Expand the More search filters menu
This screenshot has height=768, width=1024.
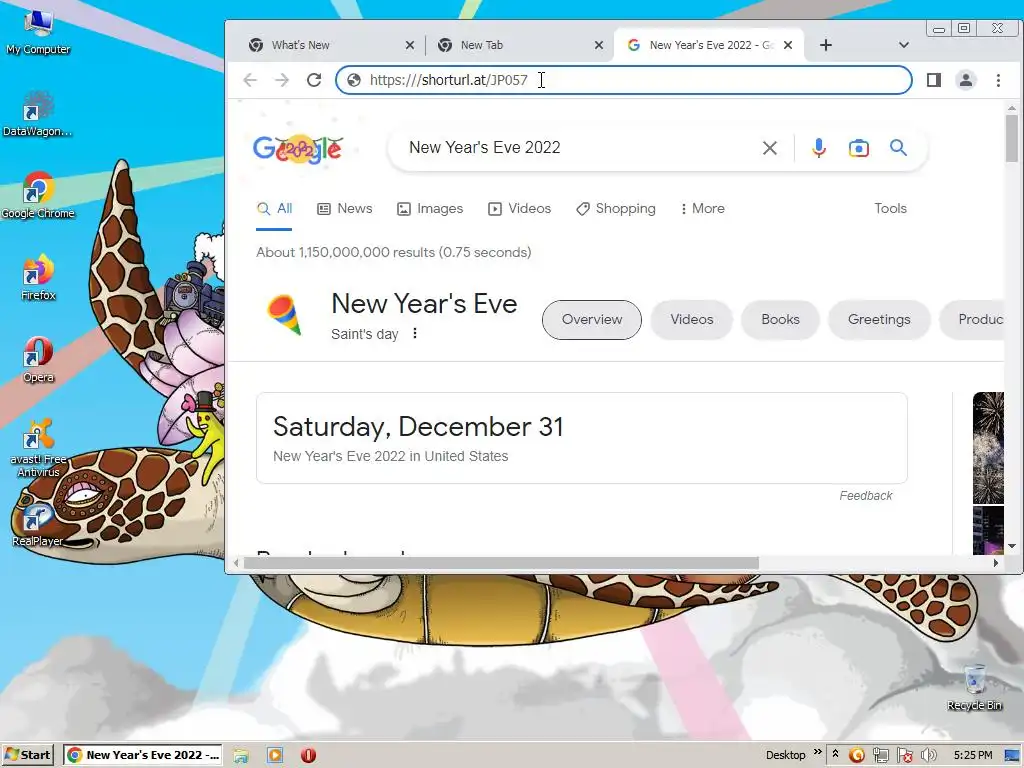pos(702,208)
